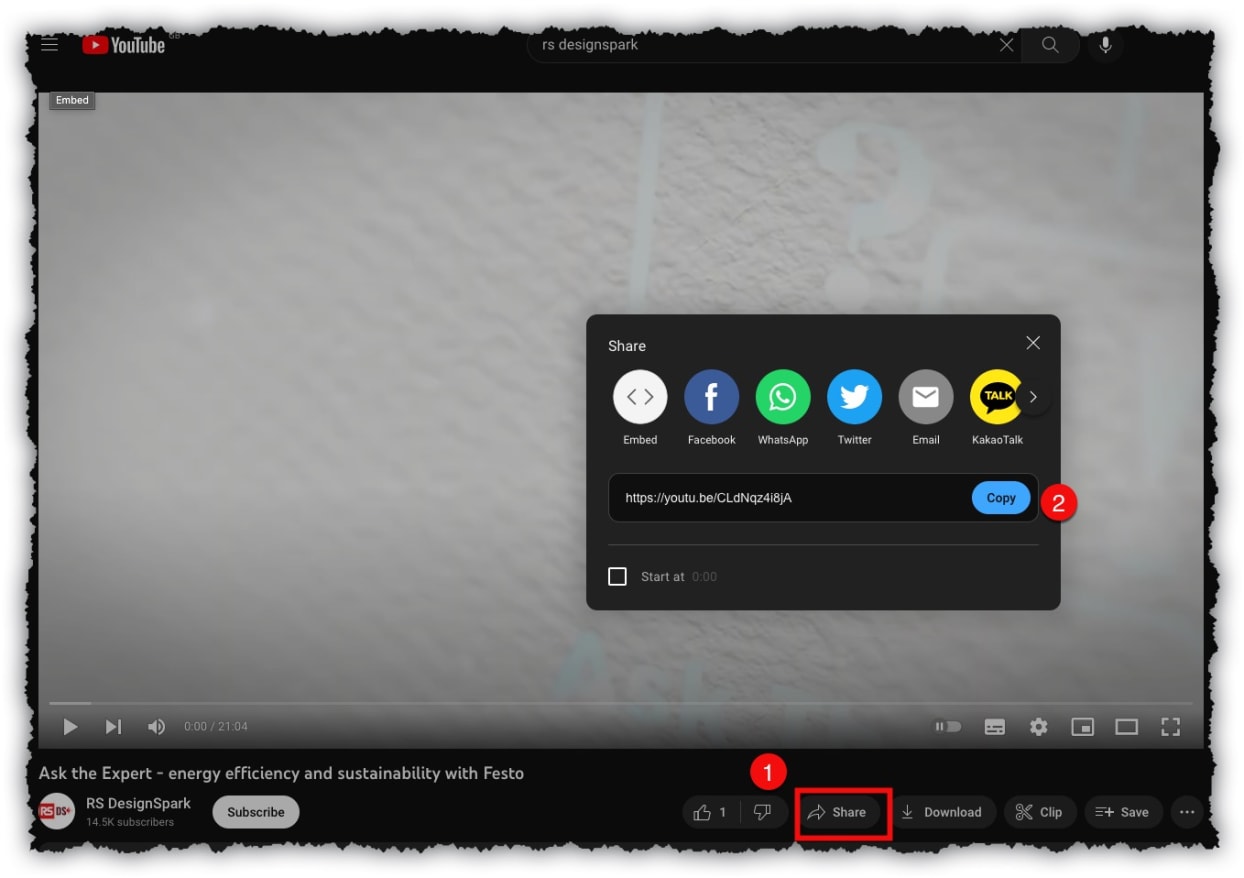Image resolution: width=1244 pixels, height=878 pixels.
Task: Share the video to Facebook
Action: pos(711,396)
